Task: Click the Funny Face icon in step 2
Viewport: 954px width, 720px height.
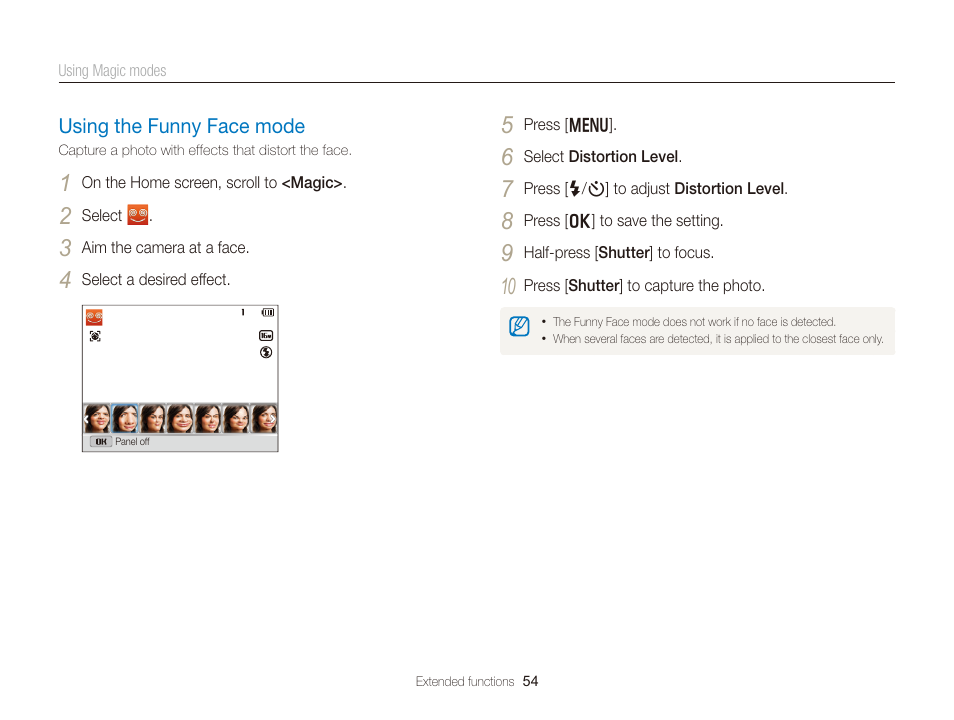Action: 138,214
